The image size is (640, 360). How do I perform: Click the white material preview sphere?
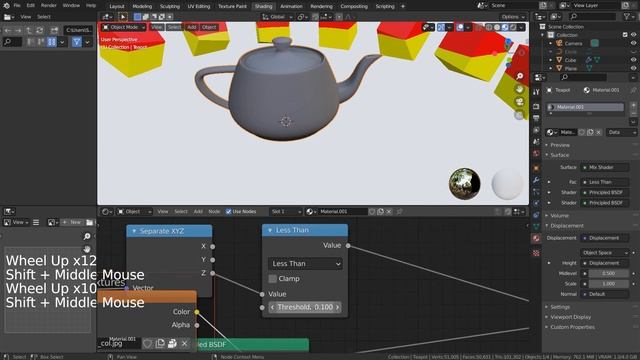click(507, 184)
